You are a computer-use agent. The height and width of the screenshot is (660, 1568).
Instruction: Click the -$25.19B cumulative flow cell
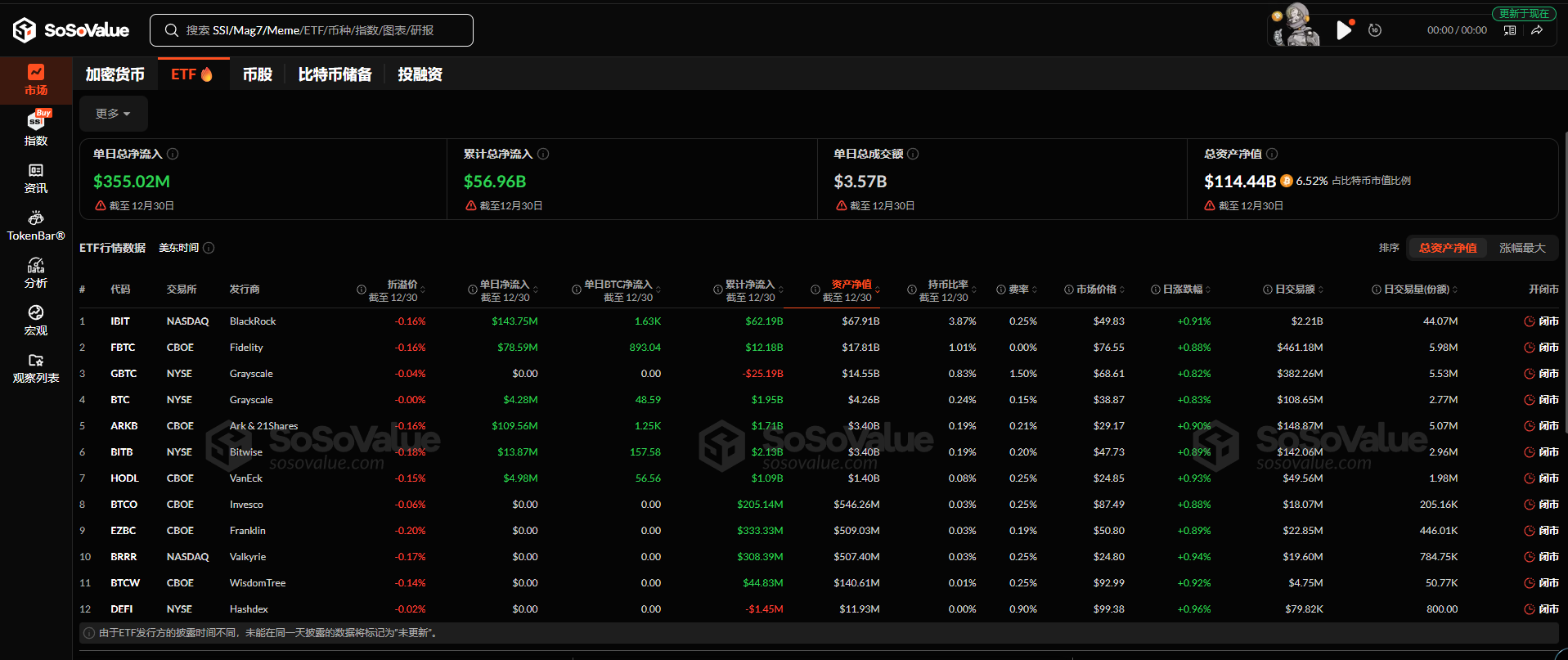click(762, 374)
